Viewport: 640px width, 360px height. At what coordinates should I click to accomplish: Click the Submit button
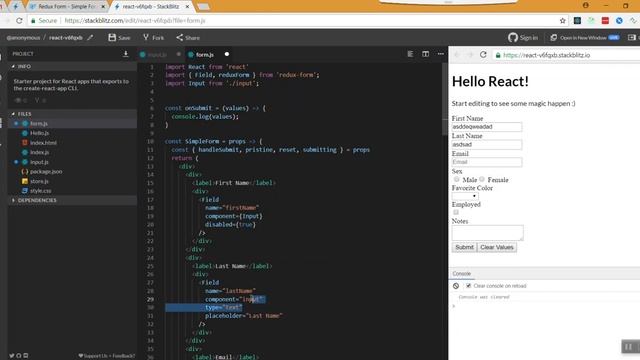point(464,247)
